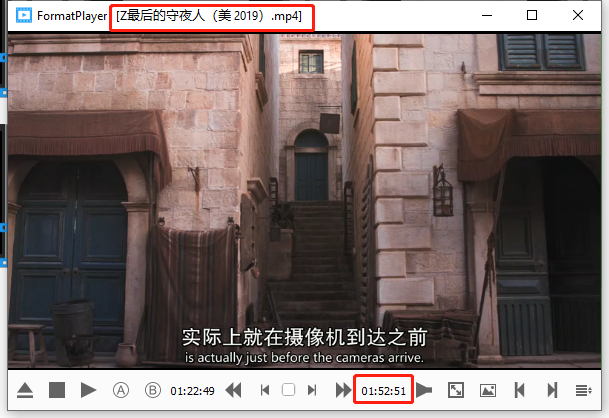Click the current time 01:22:49
The height and width of the screenshot is (418, 609).
pyautogui.click(x=192, y=391)
